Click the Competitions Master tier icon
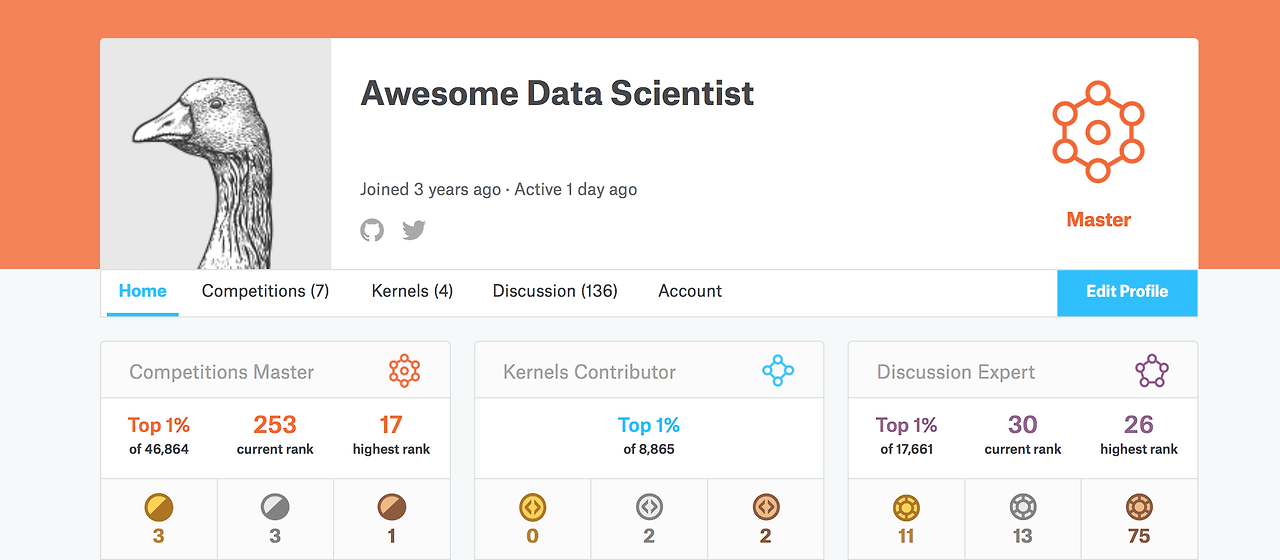Screen dimensions: 1280x560 pos(404,371)
